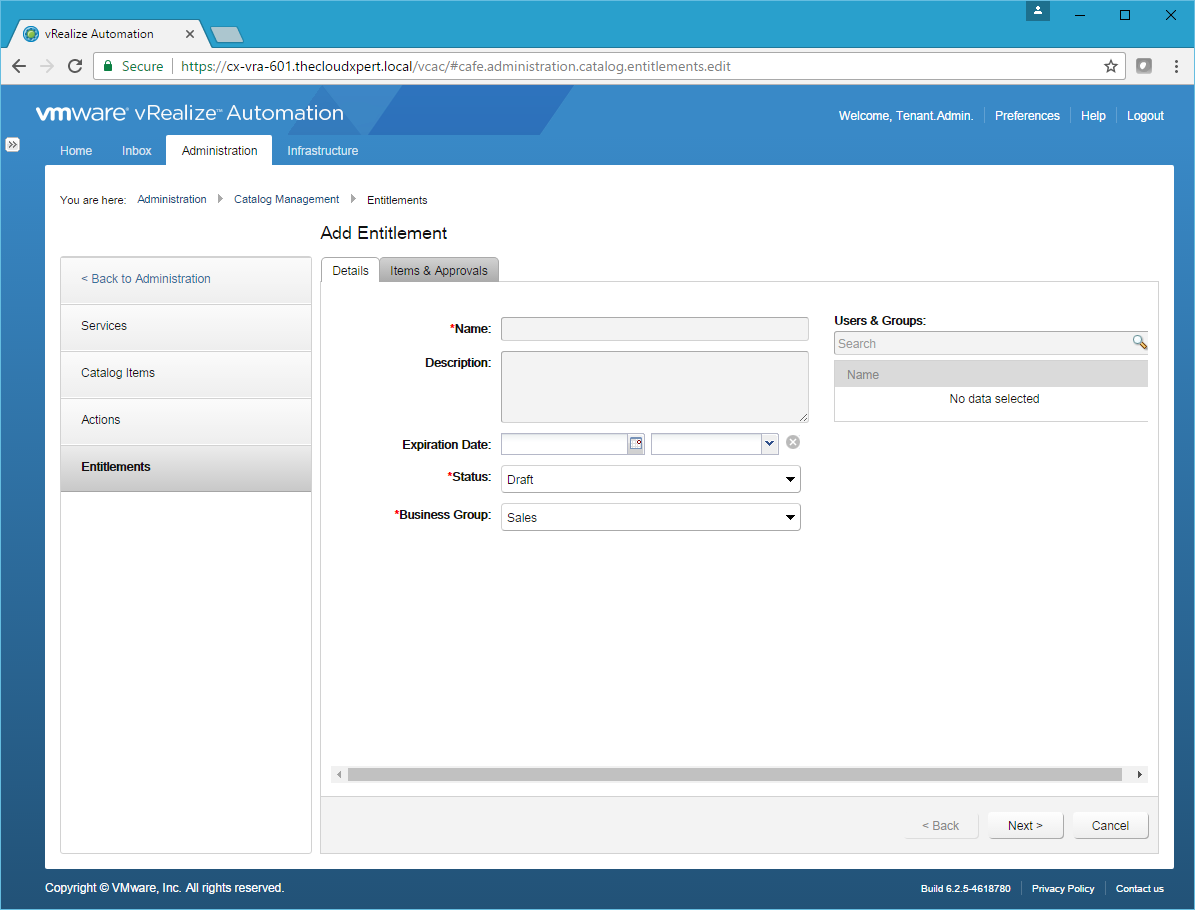Open the expiration date calendar picker
The height and width of the screenshot is (910, 1195).
tap(636, 444)
